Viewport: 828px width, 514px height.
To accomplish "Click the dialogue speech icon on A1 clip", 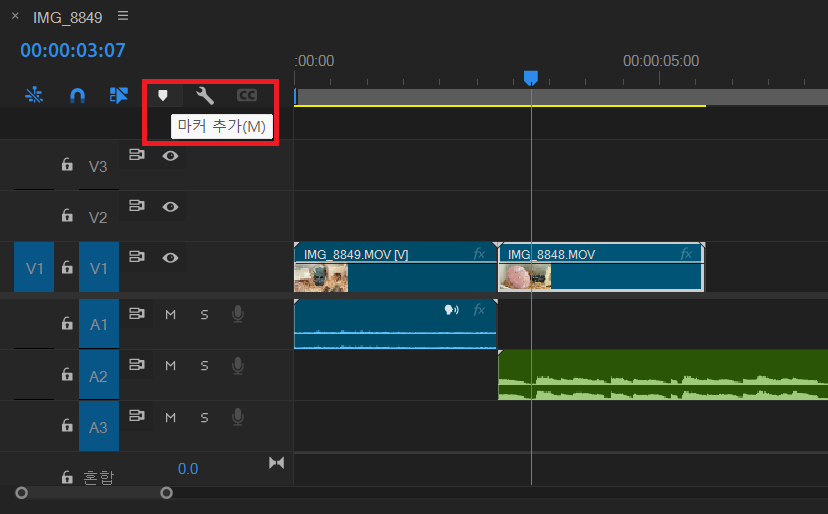I will point(451,310).
